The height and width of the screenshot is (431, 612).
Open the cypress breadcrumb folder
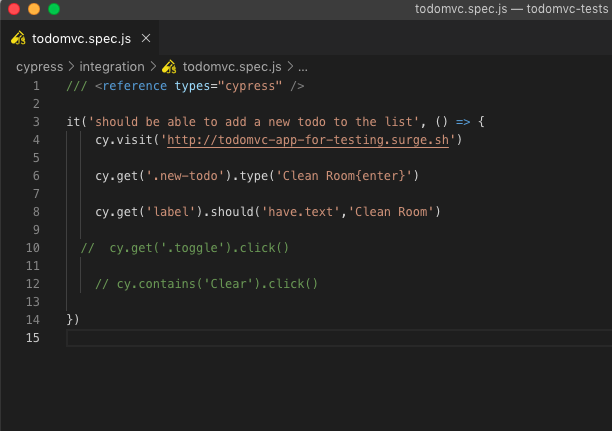pyautogui.click(x=39, y=67)
